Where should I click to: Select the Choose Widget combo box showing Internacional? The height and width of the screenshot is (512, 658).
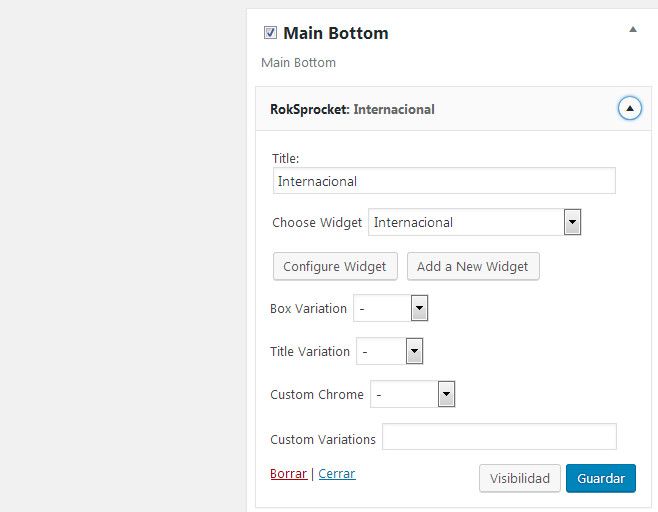(x=475, y=222)
